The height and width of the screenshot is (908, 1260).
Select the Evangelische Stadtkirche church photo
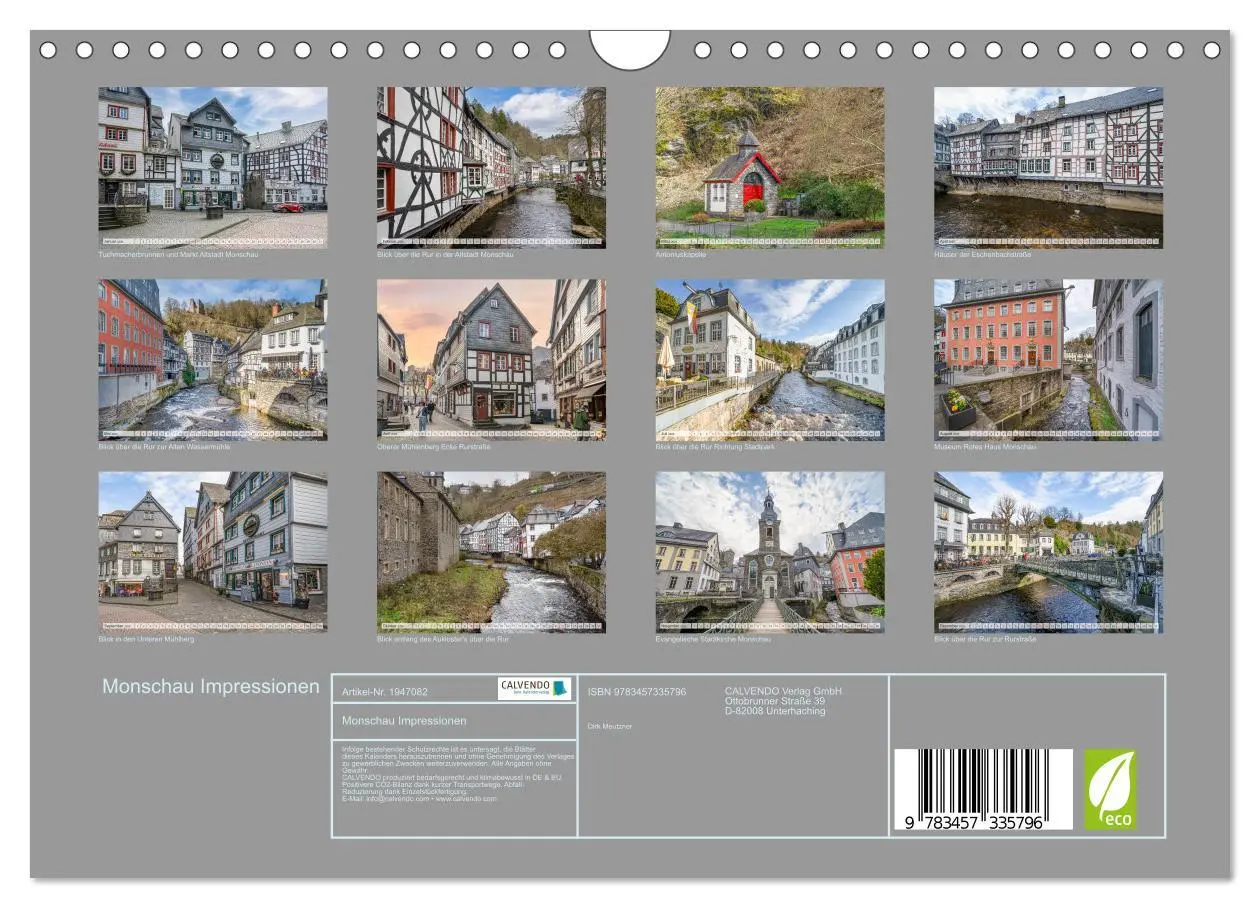770,552
